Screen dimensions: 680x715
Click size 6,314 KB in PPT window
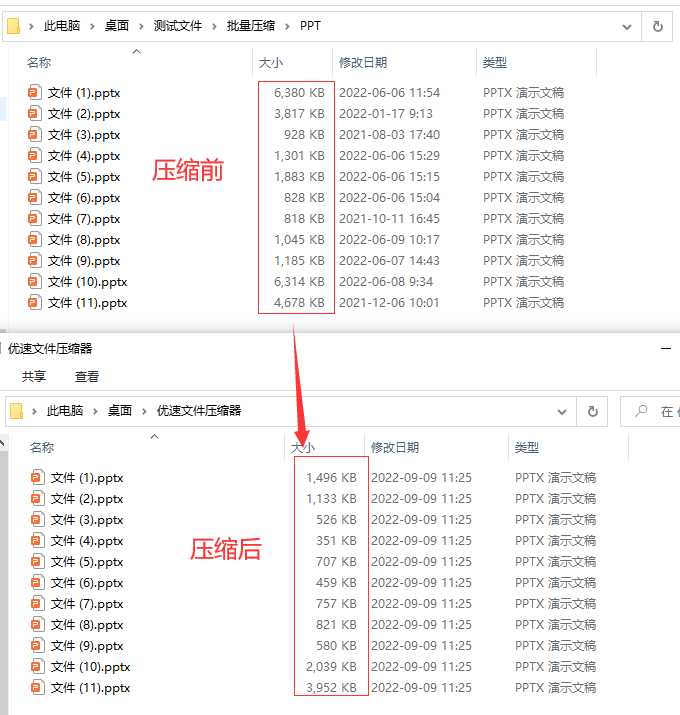click(299, 281)
